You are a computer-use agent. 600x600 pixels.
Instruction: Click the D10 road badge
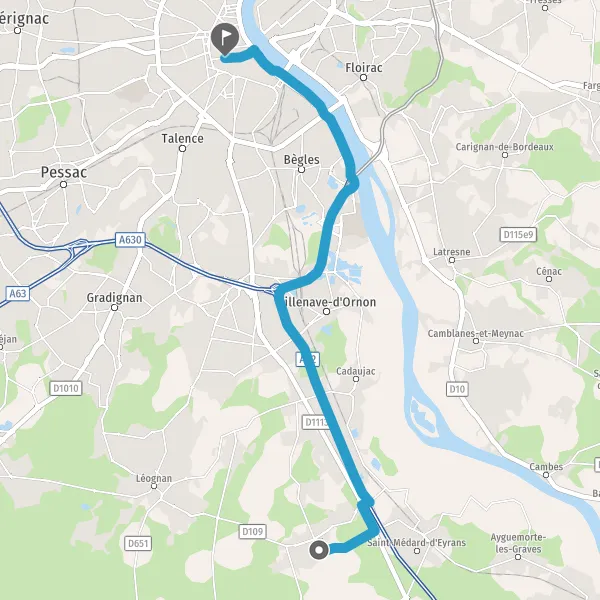tap(457, 389)
